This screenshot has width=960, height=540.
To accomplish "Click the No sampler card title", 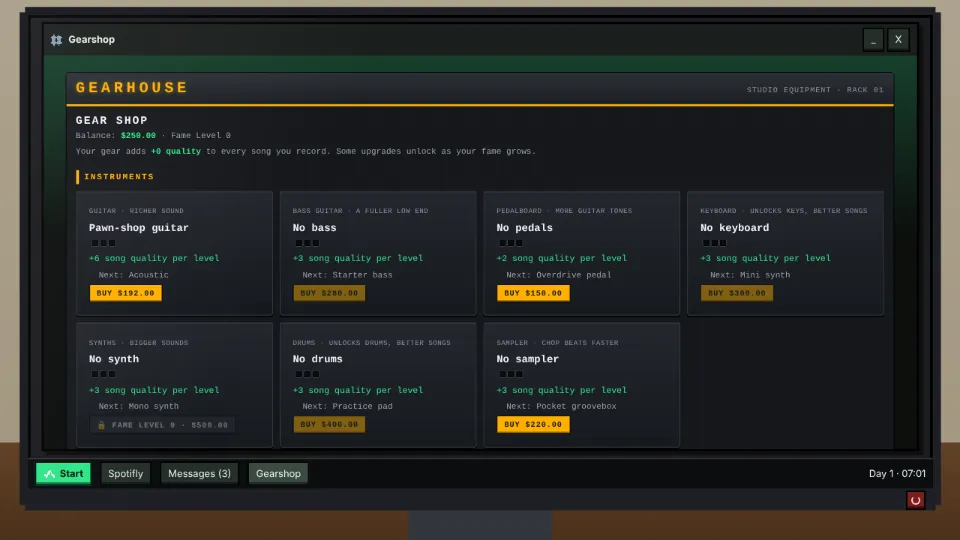I will [x=528, y=359].
